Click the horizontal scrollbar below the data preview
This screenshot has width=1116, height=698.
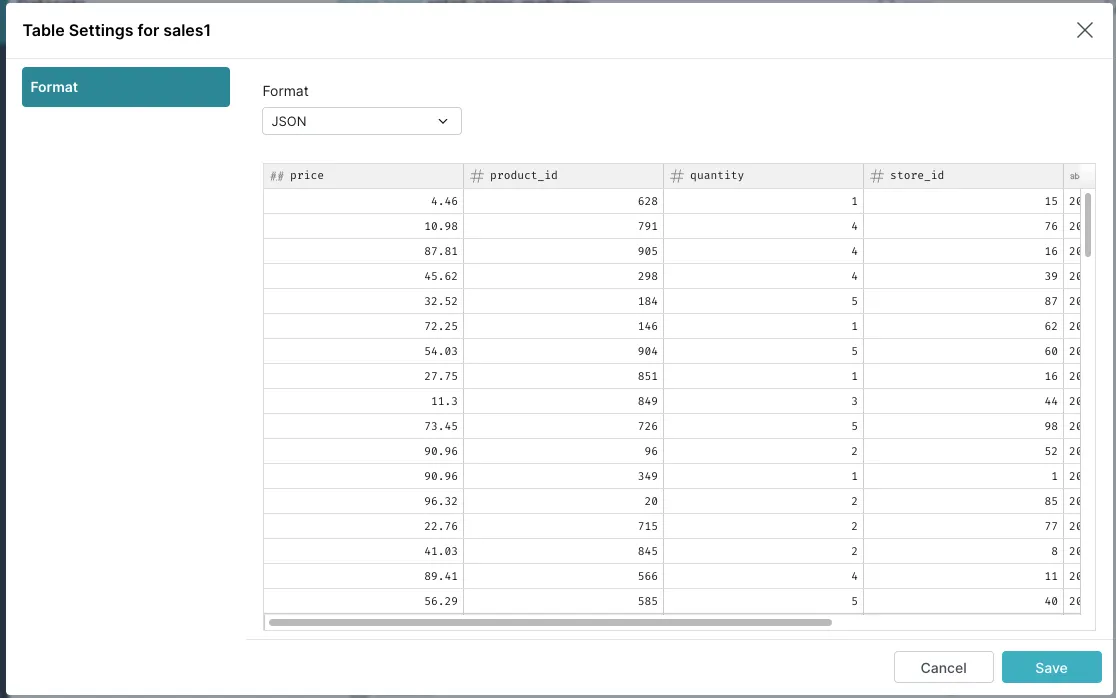[x=548, y=622]
